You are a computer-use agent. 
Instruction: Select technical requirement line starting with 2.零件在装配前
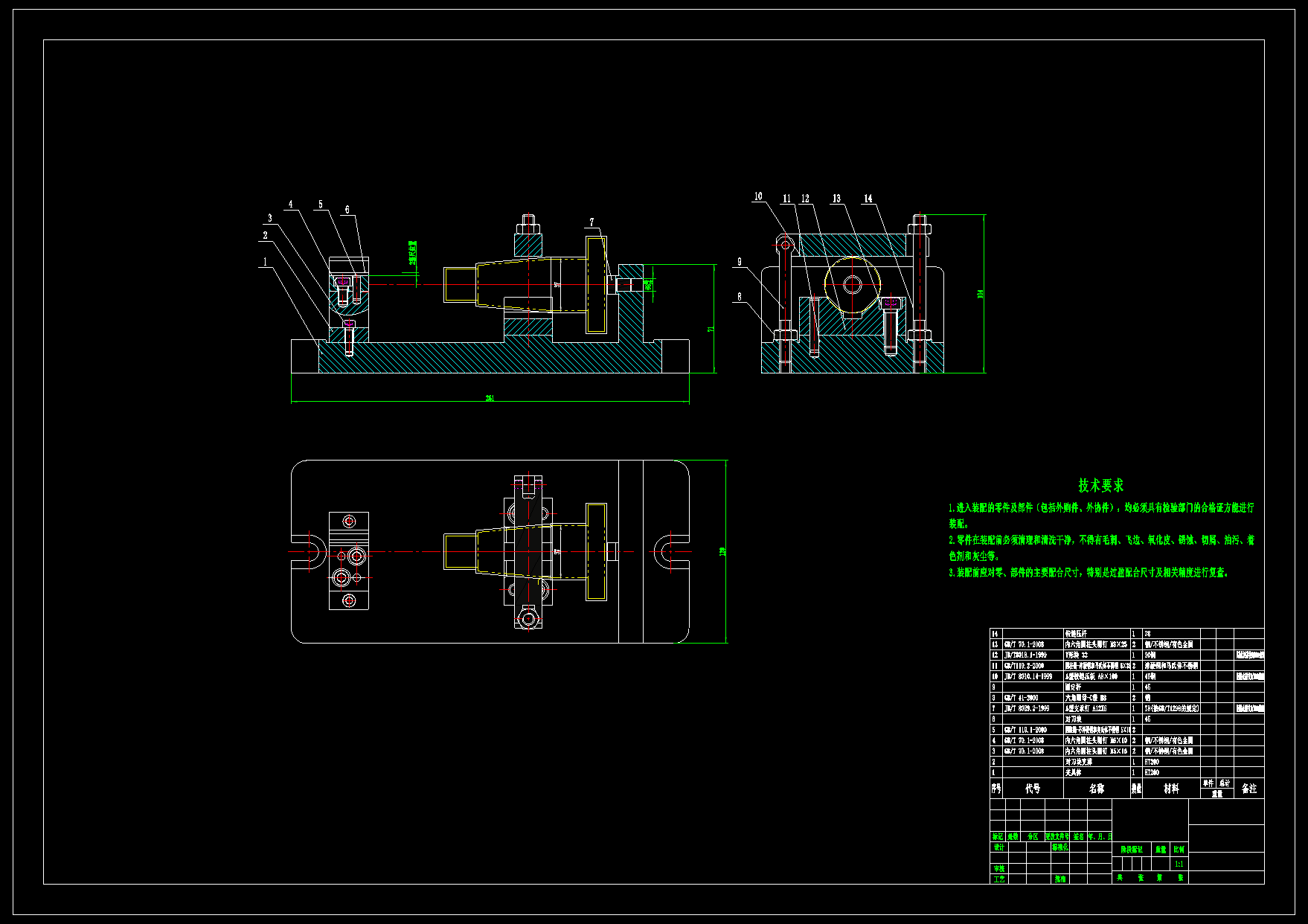point(1101,548)
